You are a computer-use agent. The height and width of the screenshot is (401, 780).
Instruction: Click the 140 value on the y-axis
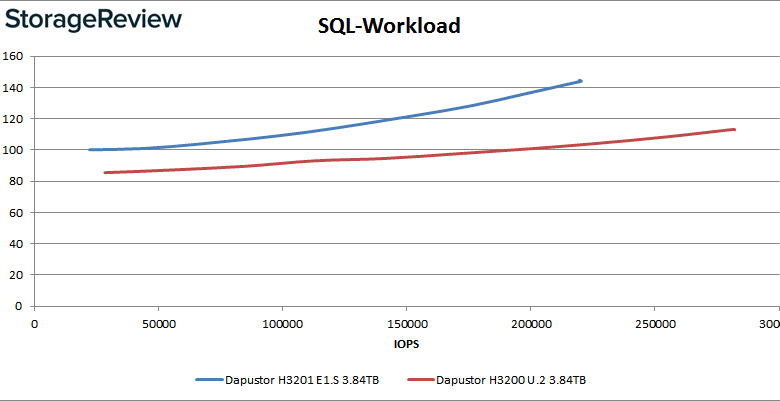tap(13, 88)
